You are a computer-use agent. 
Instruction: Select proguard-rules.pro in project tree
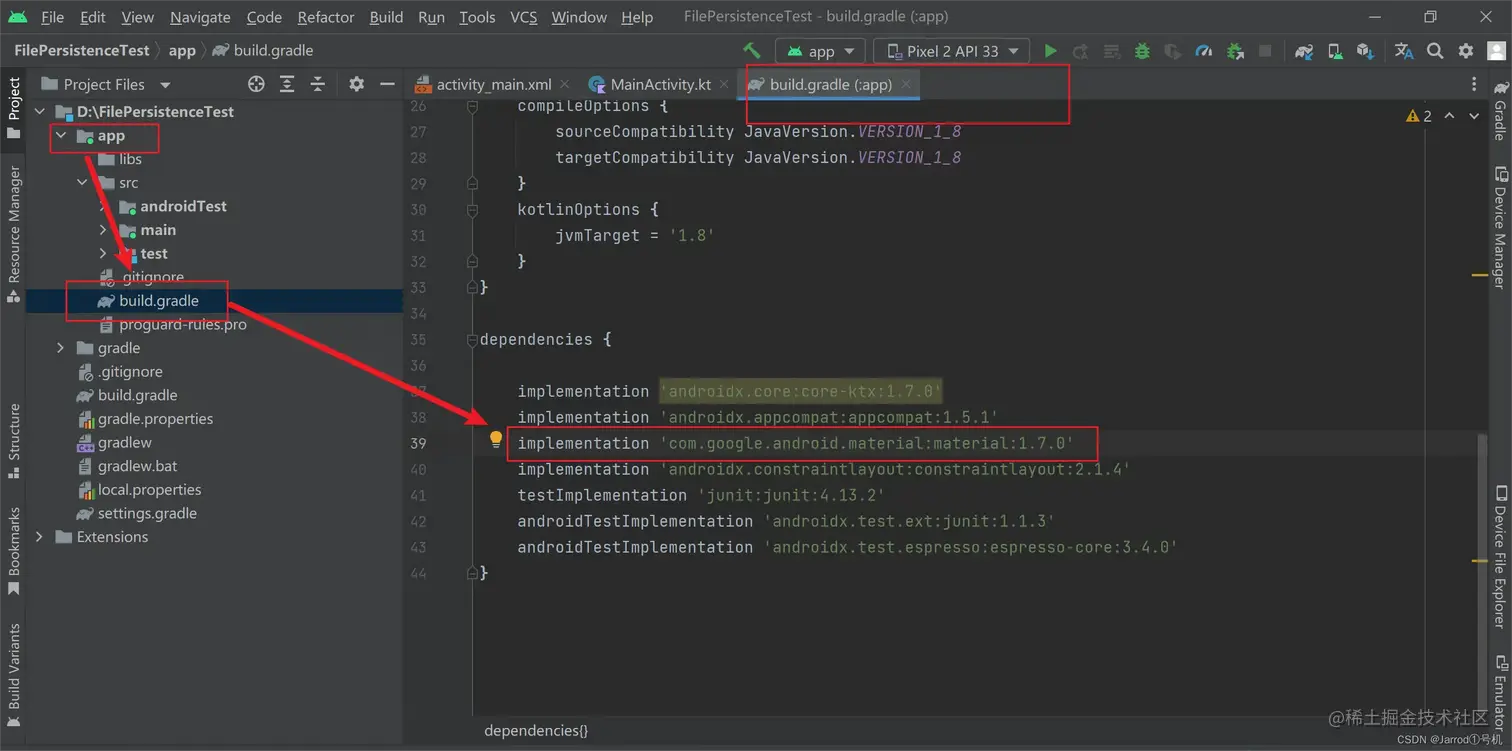pyautogui.click(x=183, y=324)
